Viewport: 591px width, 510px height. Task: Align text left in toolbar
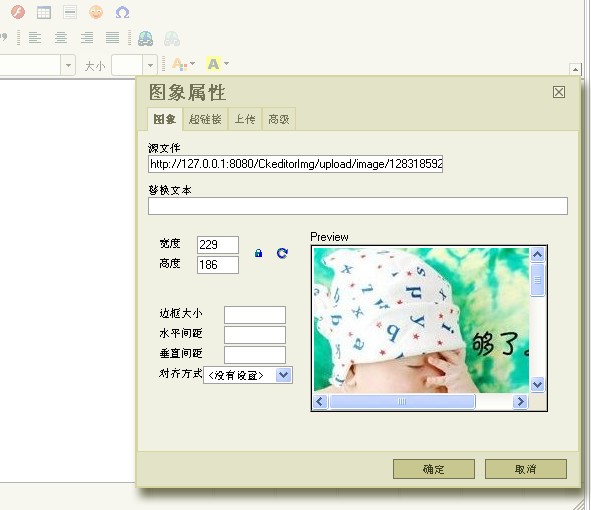[35, 38]
